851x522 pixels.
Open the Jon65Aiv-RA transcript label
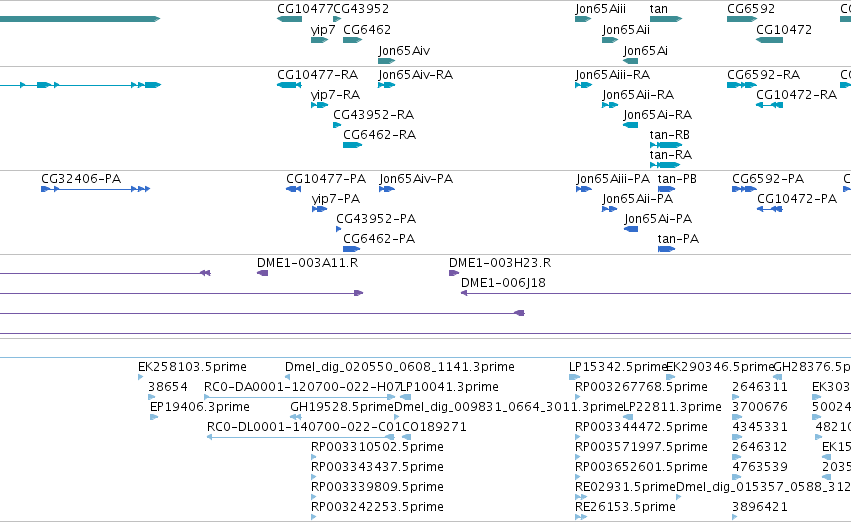coord(416,74)
